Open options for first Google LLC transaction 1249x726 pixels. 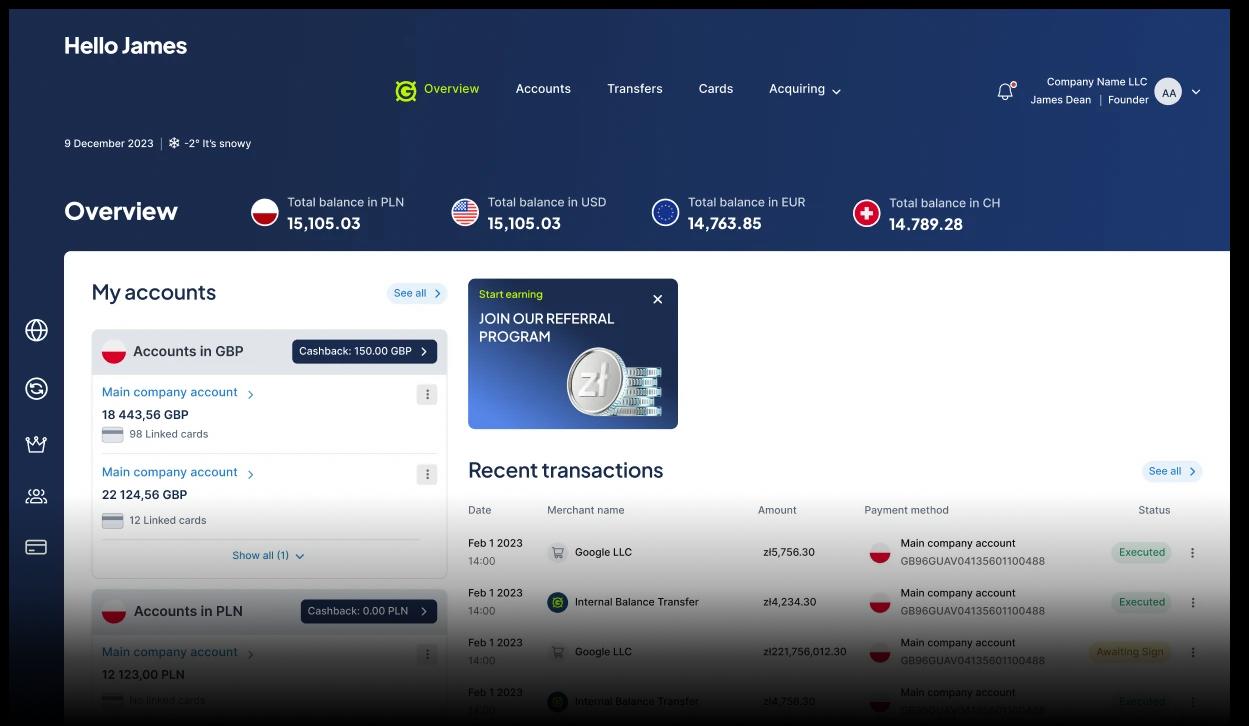(x=1192, y=553)
